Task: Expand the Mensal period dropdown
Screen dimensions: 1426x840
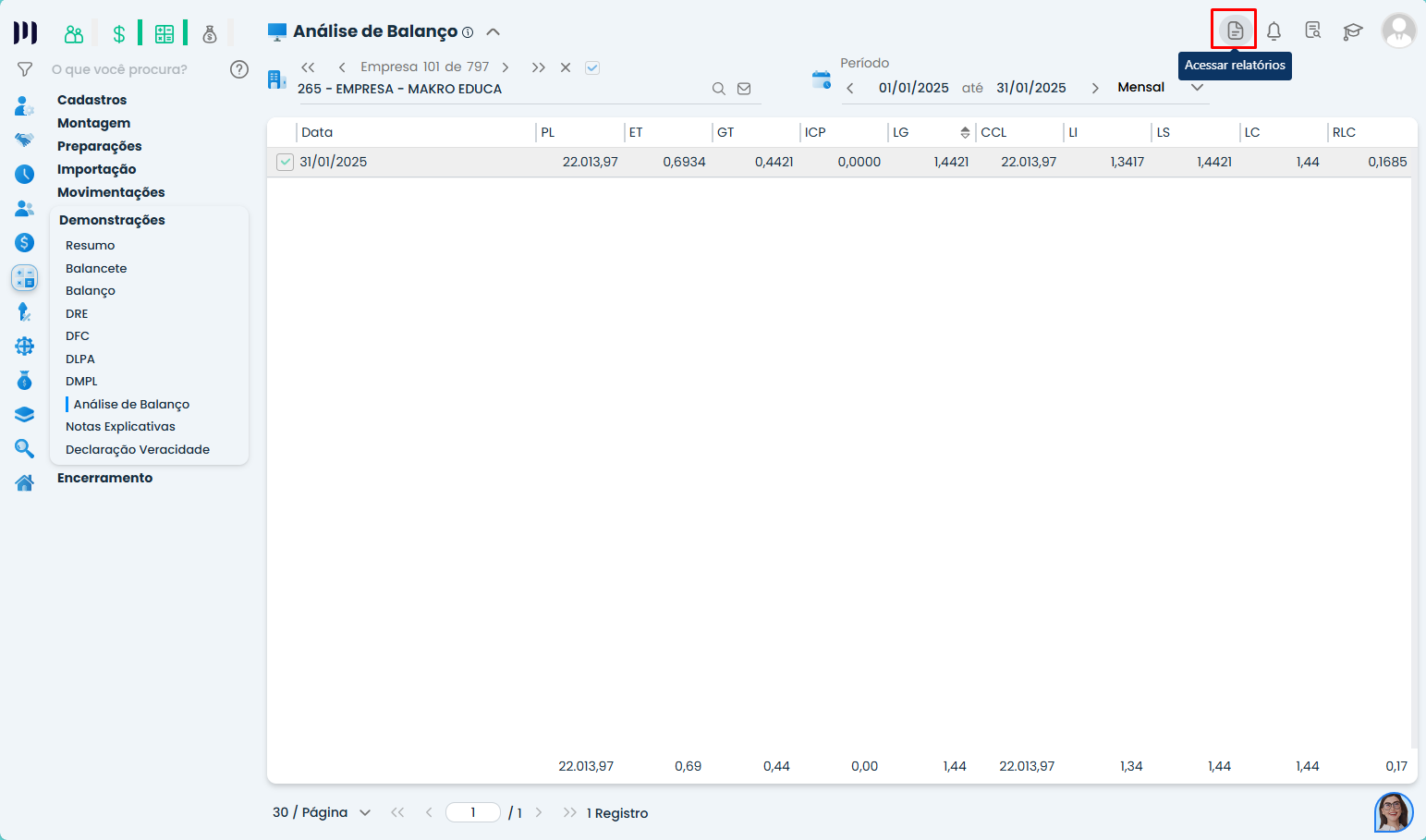Action: pyautogui.click(x=1197, y=88)
